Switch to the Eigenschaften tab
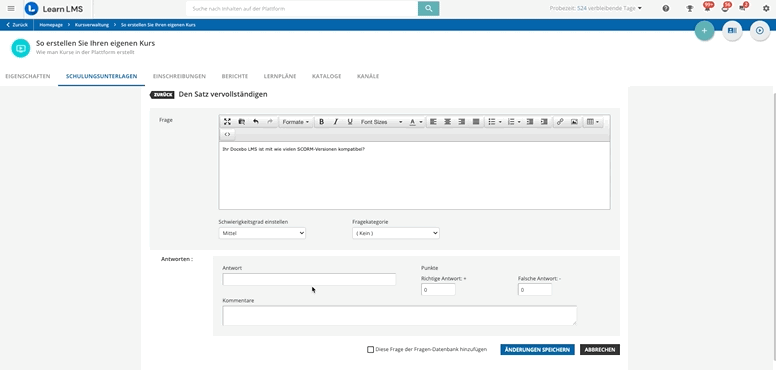The height and width of the screenshot is (370, 776). [x=28, y=76]
